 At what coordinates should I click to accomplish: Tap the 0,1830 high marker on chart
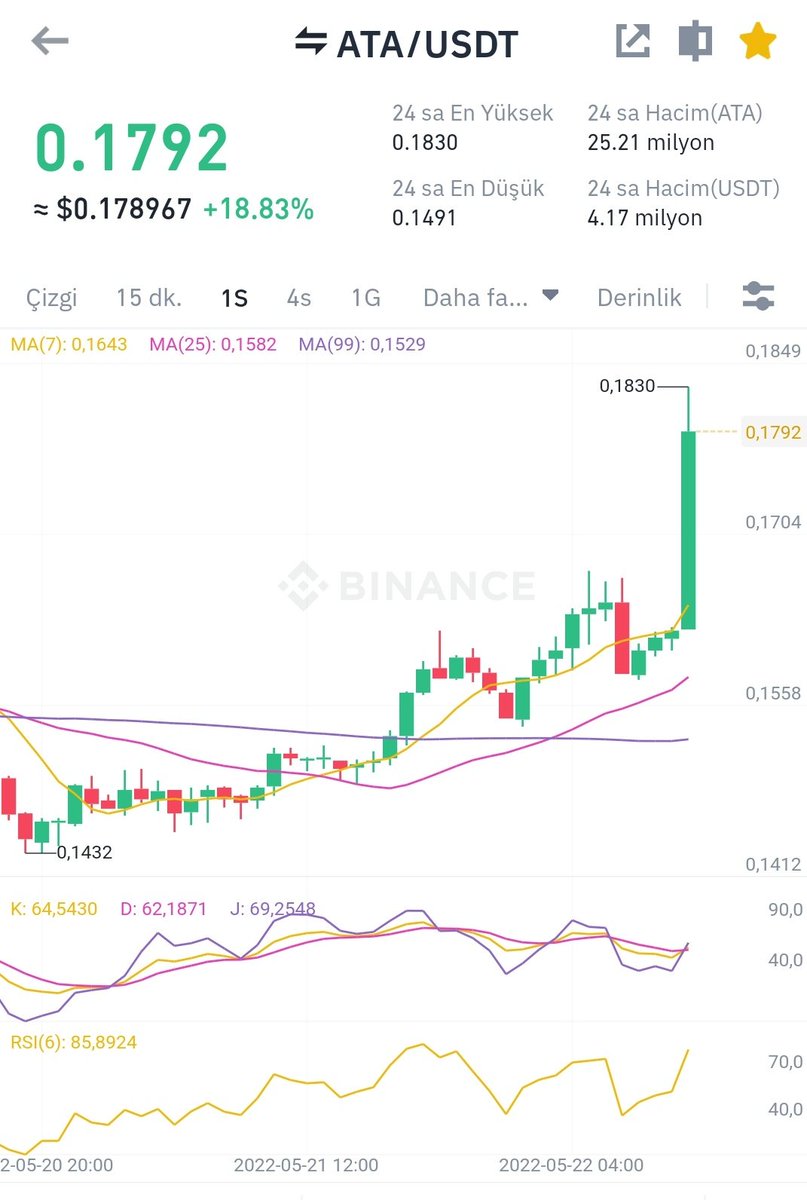point(627,385)
